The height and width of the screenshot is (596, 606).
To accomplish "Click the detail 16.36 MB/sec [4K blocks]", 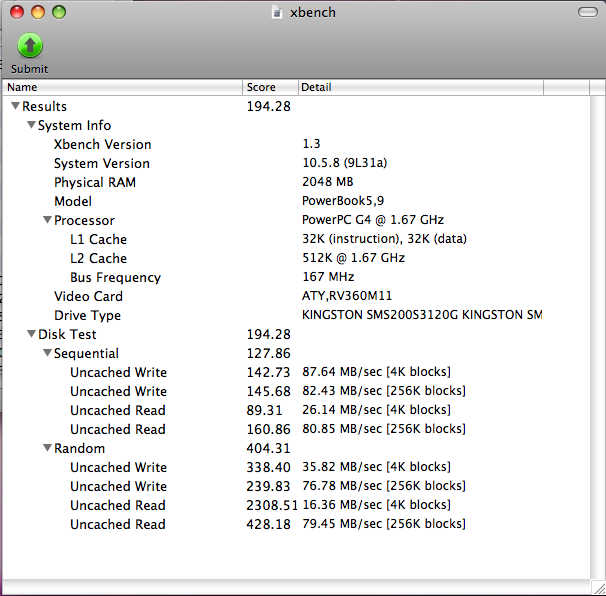I will [x=376, y=505].
